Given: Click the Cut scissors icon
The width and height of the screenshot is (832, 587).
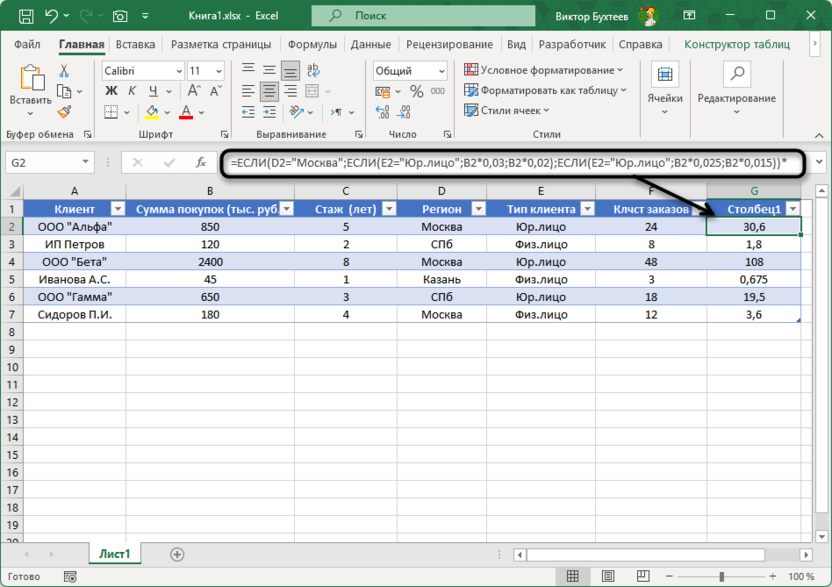Looking at the screenshot, I should point(65,71).
